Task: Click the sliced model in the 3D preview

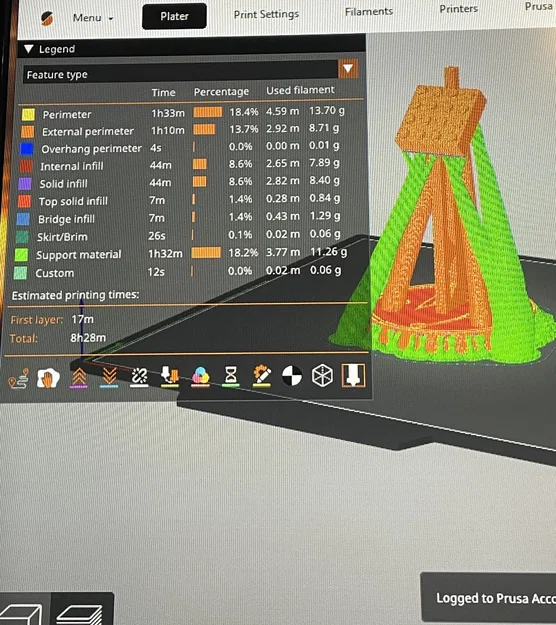Action: pos(442,223)
